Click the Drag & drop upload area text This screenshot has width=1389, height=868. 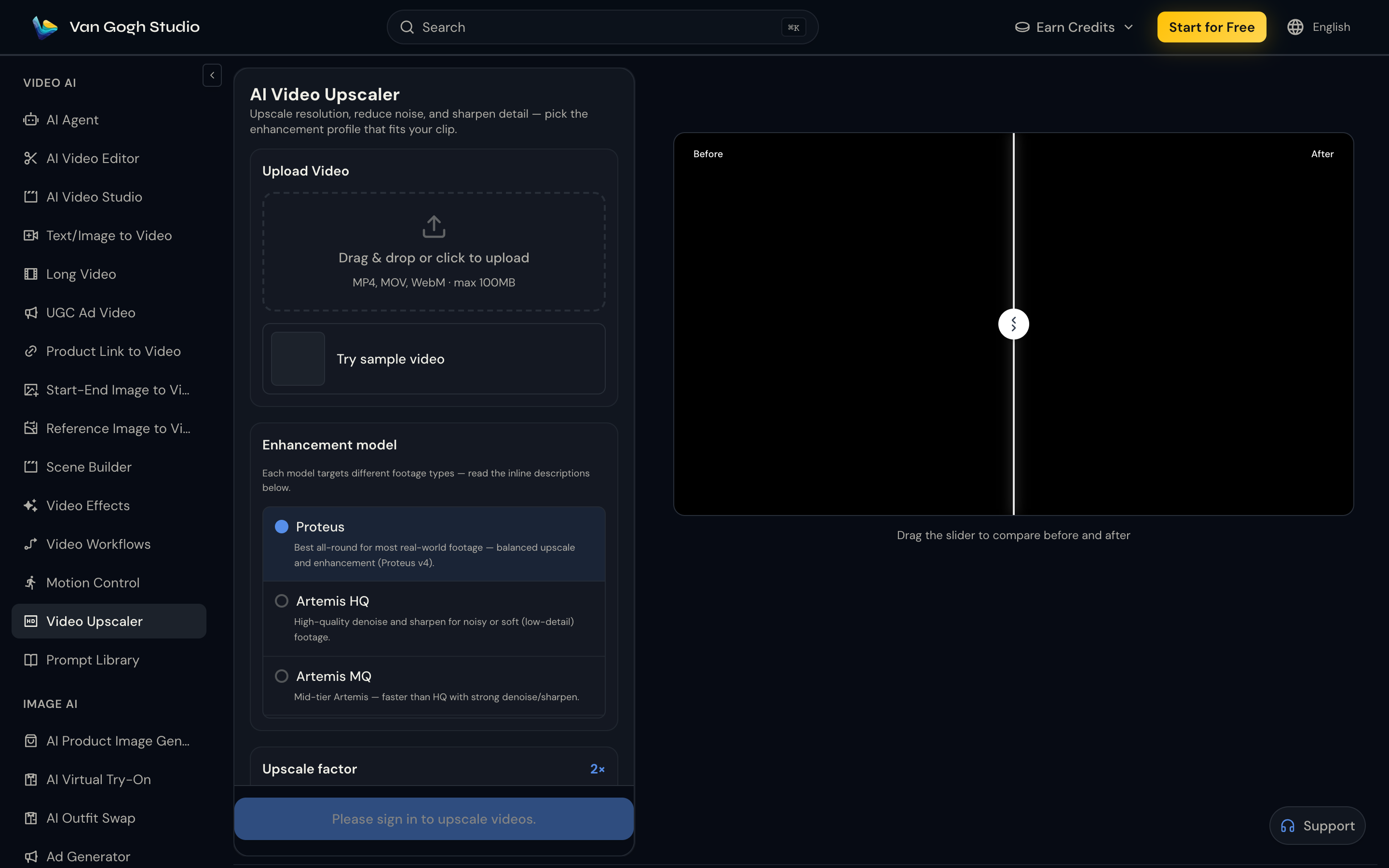point(434,258)
